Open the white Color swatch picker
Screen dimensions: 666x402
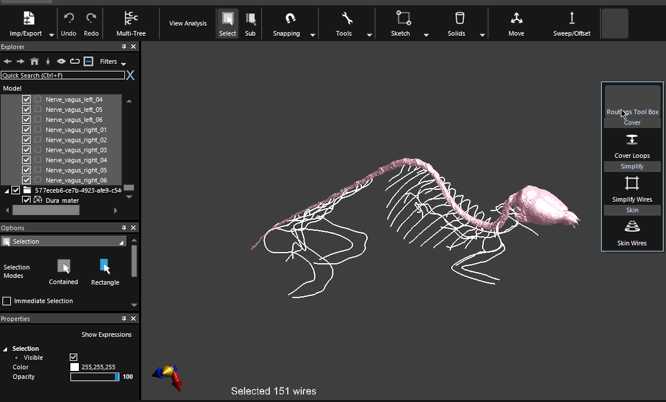[x=74, y=367]
